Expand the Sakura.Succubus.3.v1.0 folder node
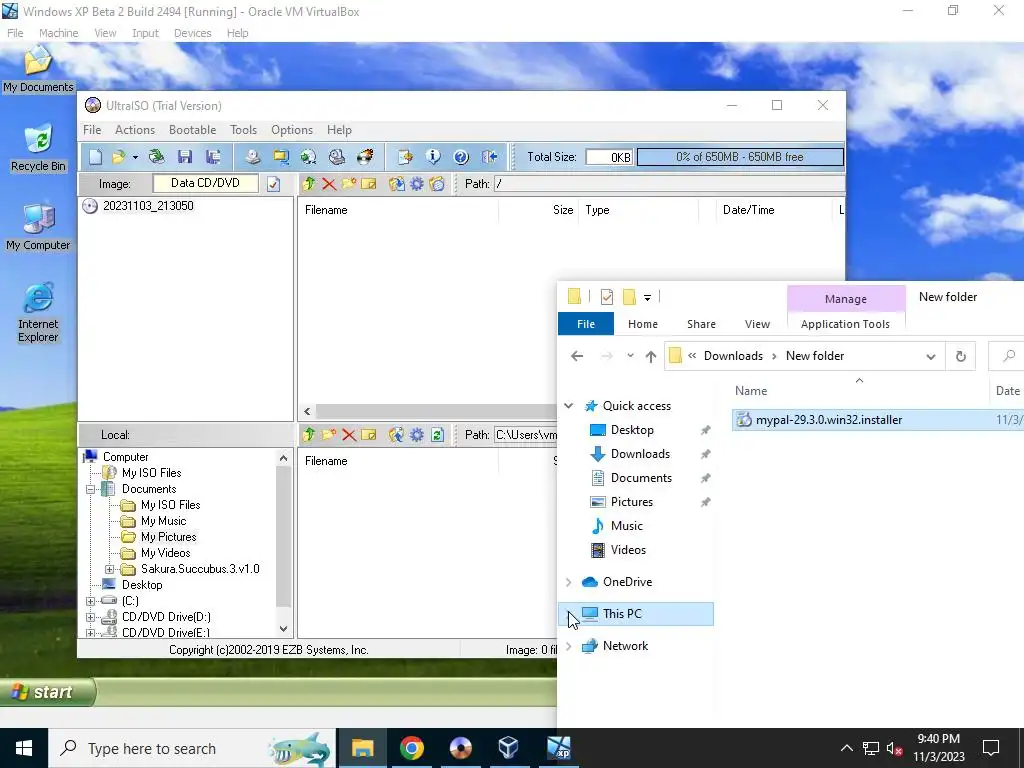The width and height of the screenshot is (1024, 768). 110,569
